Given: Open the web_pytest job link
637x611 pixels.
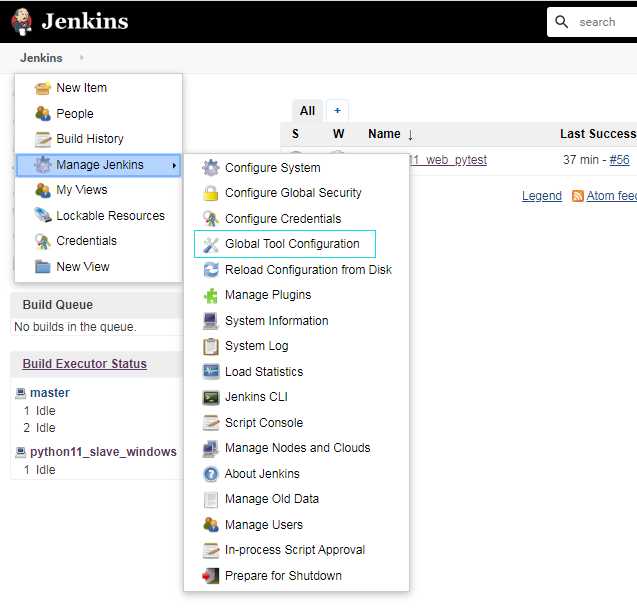Looking at the screenshot, I should 448,160.
